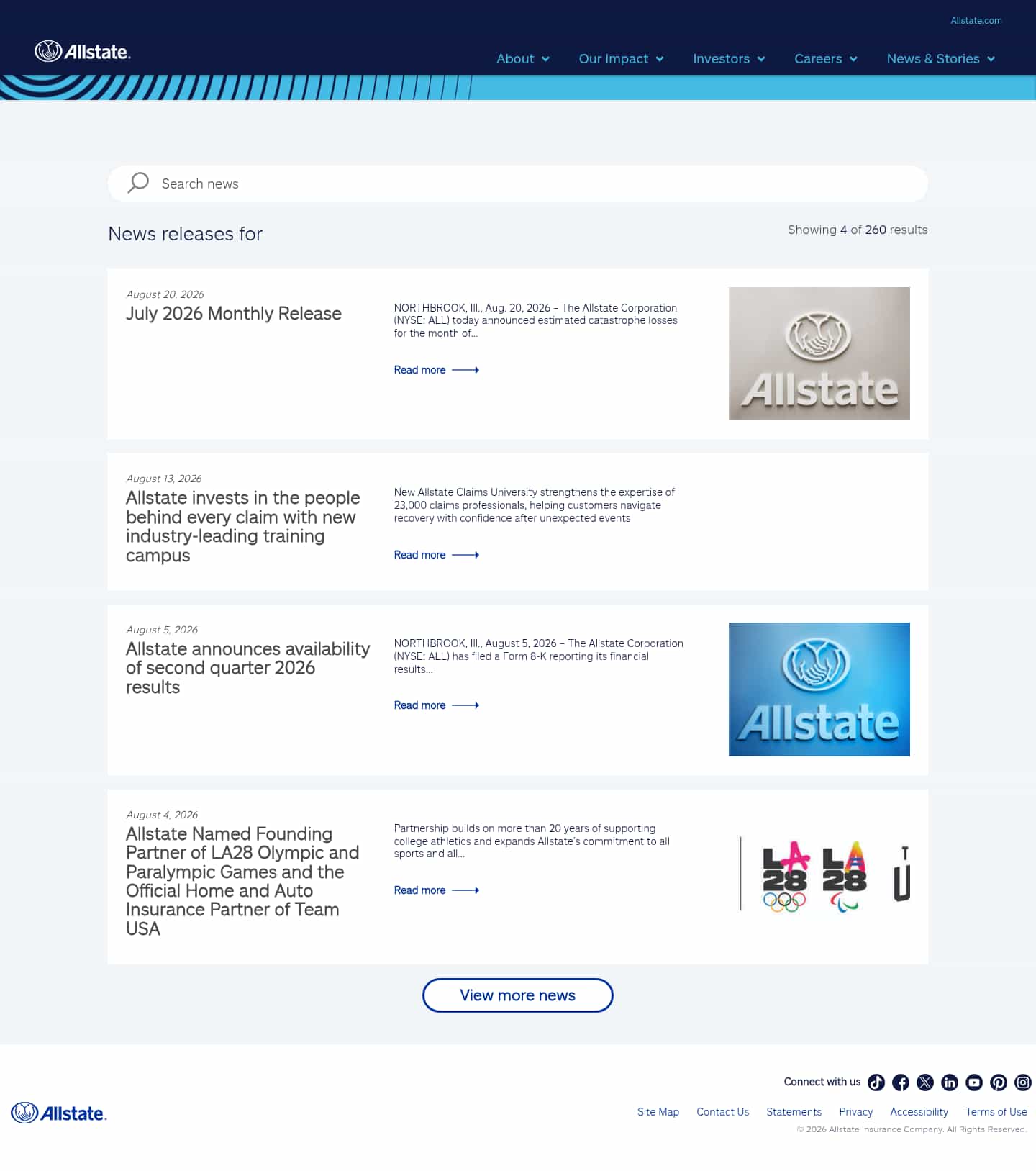
Task: Open the Terms of Use footer link
Action: [x=996, y=1112]
